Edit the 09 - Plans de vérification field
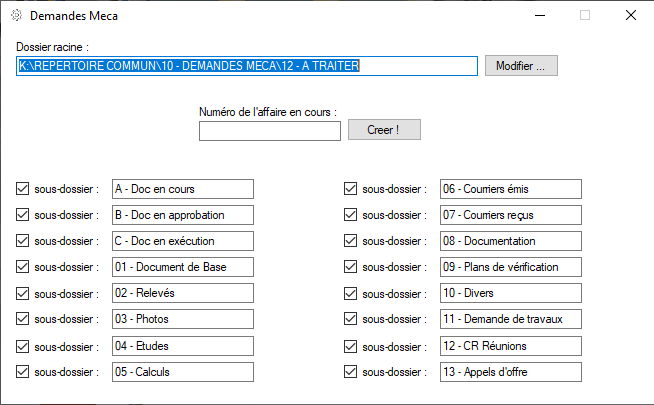 coord(510,267)
